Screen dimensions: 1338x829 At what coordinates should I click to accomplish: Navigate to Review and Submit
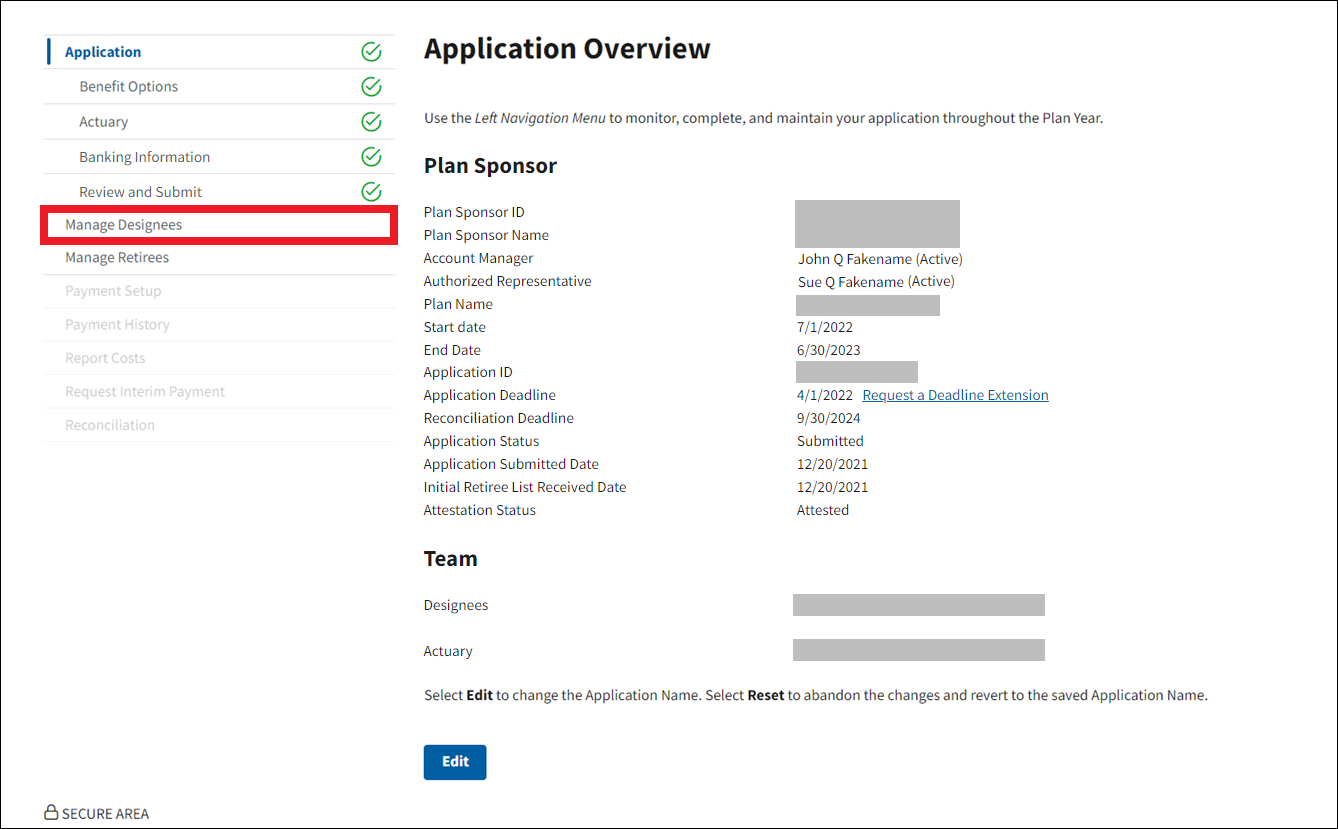click(141, 192)
